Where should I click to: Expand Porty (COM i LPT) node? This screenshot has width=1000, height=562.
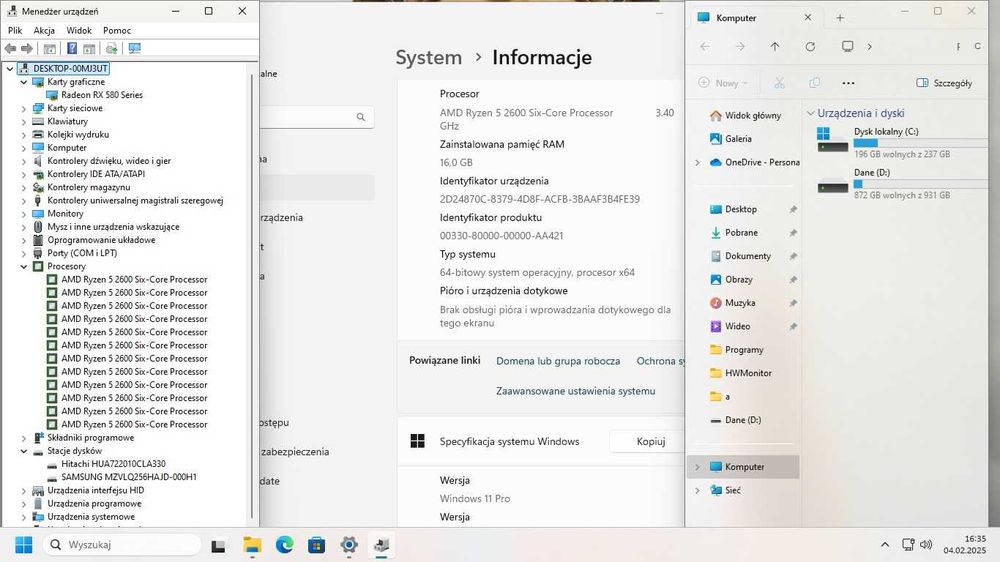coord(24,253)
